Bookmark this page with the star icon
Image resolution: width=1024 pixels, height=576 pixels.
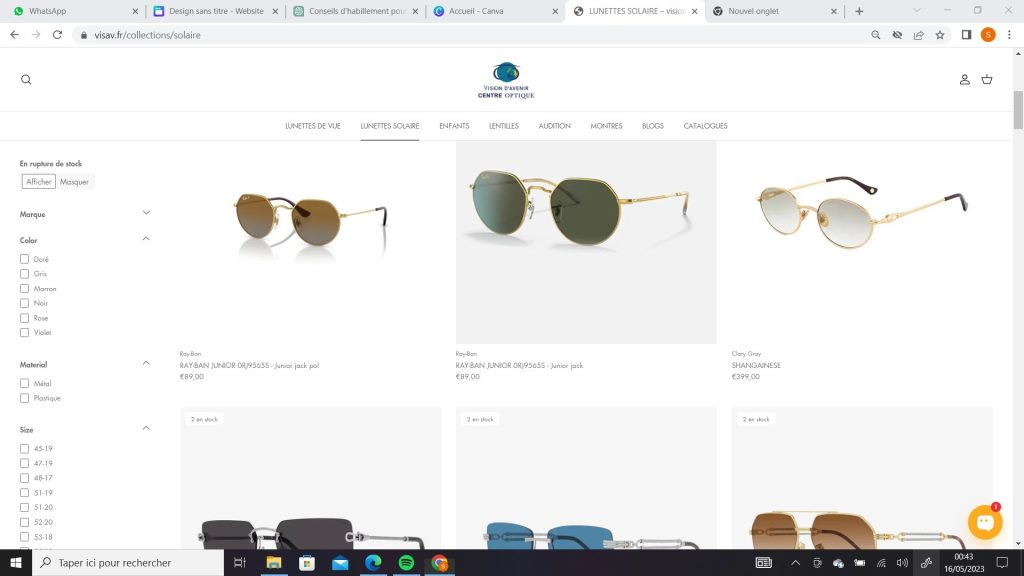[940, 34]
